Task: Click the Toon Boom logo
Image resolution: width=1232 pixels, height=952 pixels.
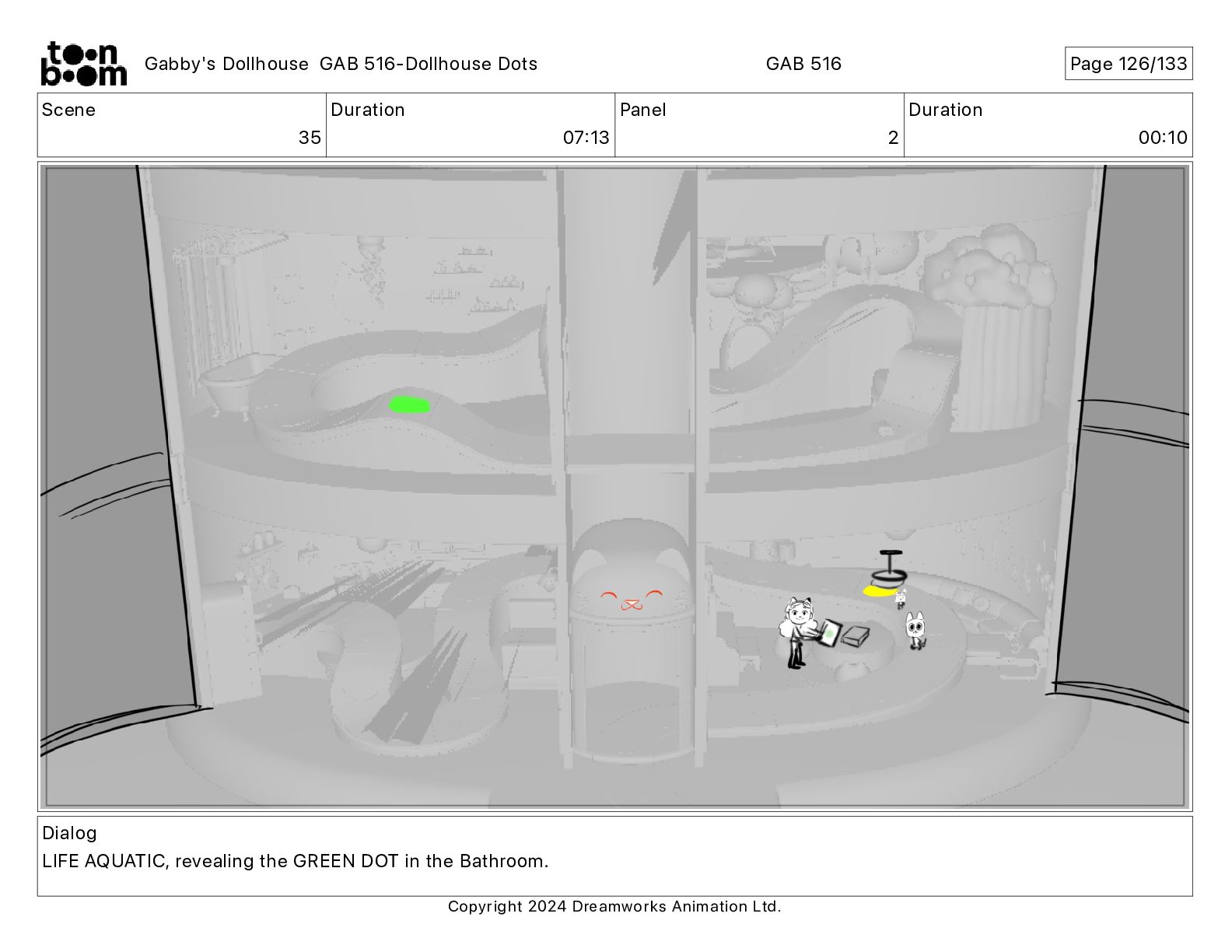Action: [x=83, y=63]
